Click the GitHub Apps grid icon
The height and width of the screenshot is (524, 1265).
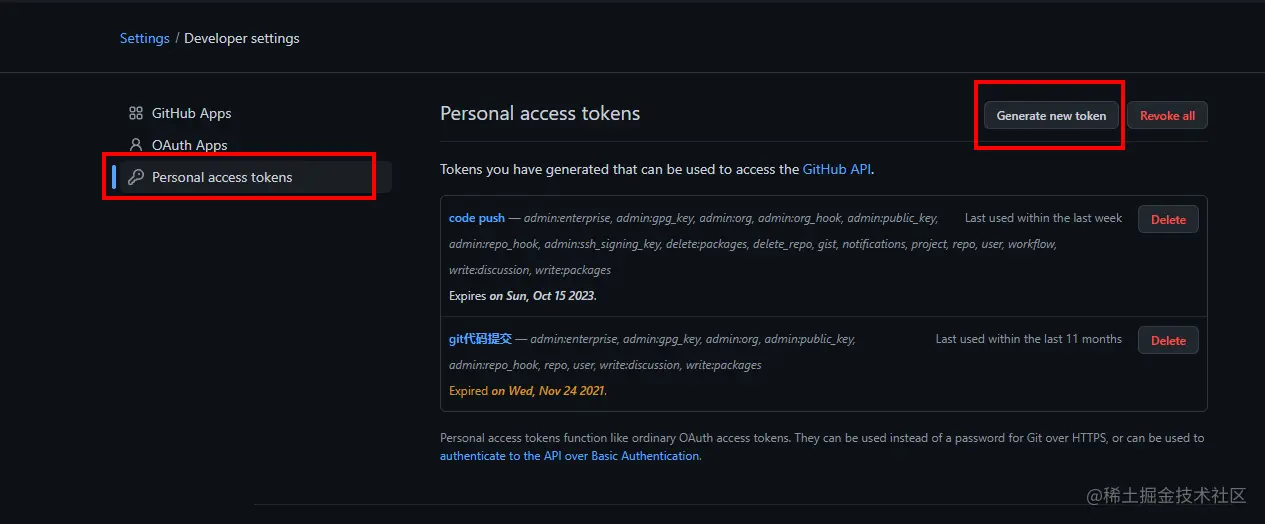[136, 114]
